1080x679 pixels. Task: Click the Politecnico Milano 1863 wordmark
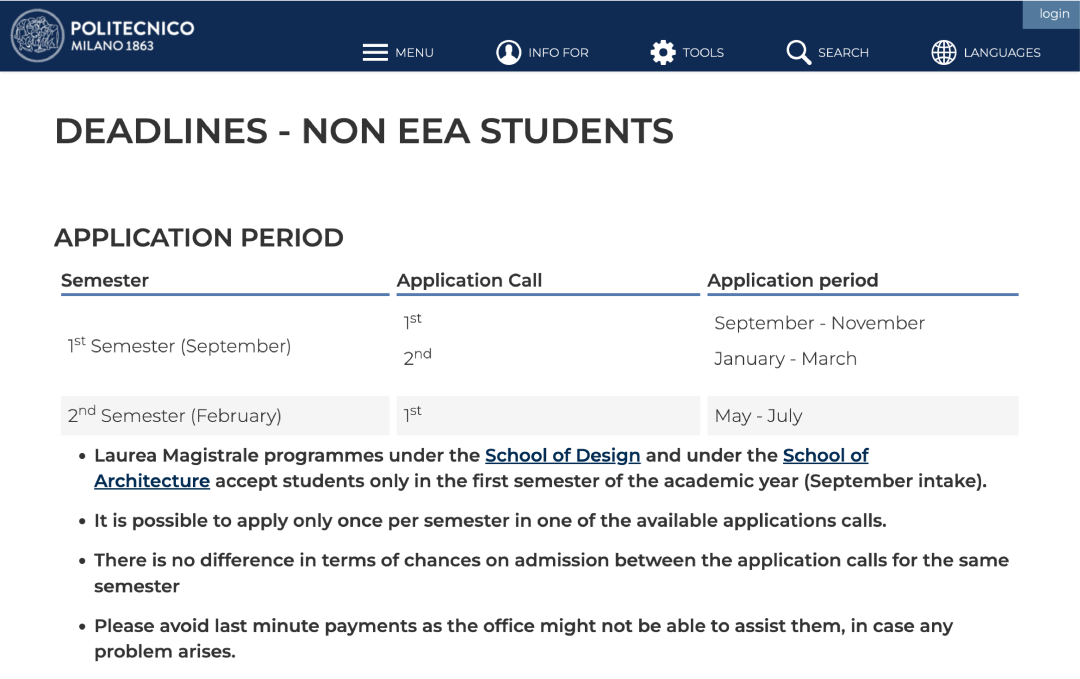[x=132, y=35]
